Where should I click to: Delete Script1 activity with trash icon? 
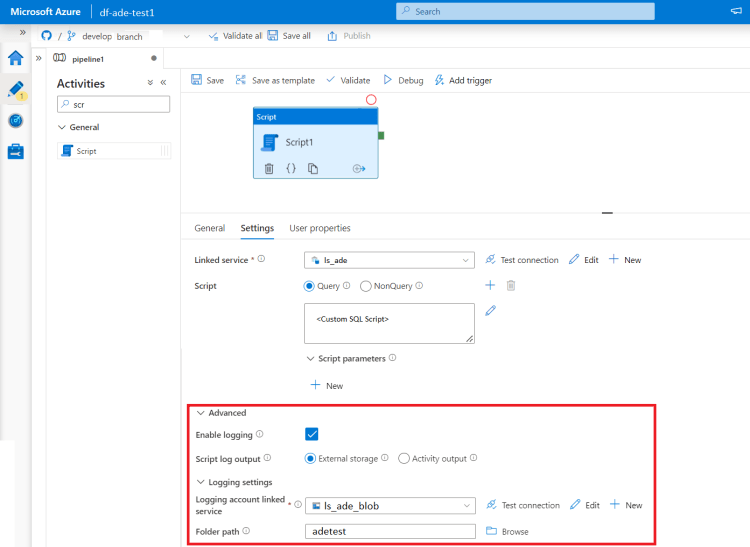click(x=269, y=168)
